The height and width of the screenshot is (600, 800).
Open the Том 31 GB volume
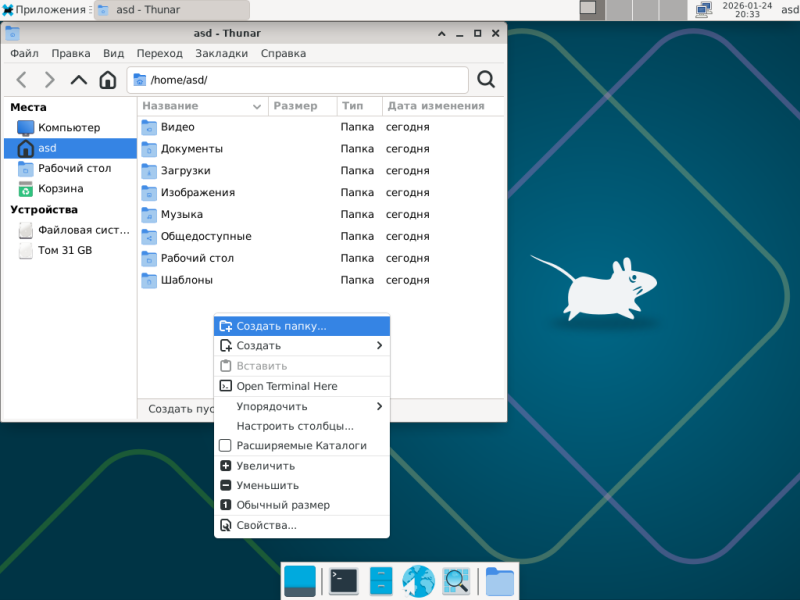(70, 251)
